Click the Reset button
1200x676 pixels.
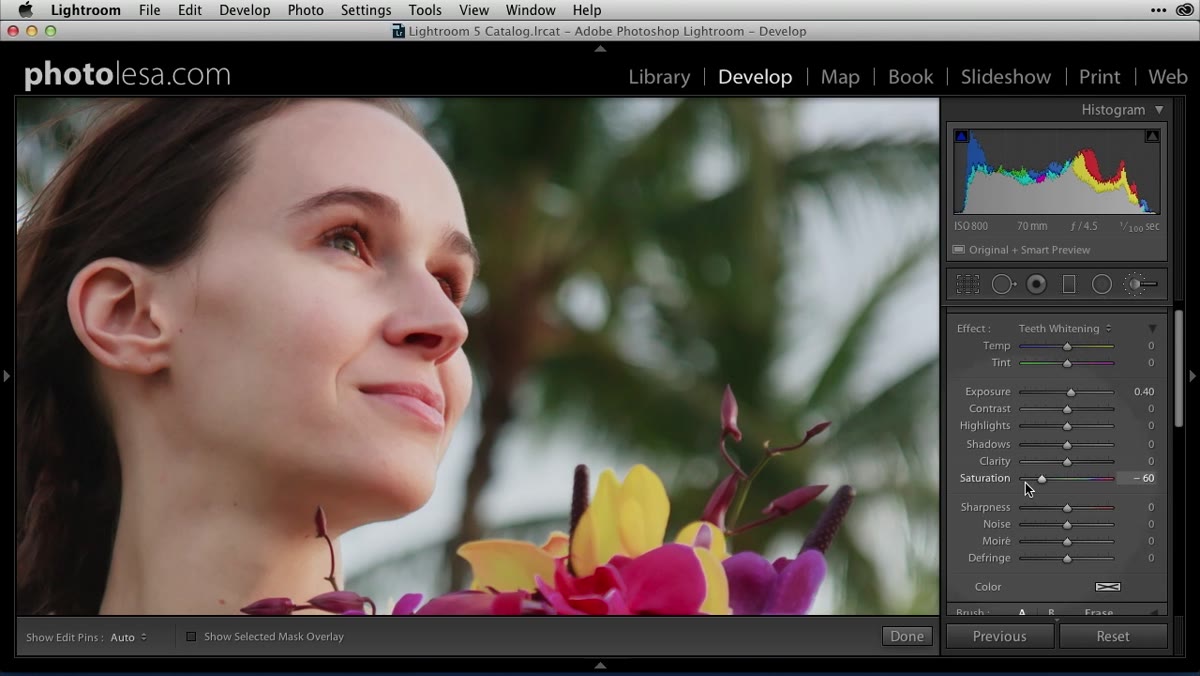pyautogui.click(x=1113, y=636)
